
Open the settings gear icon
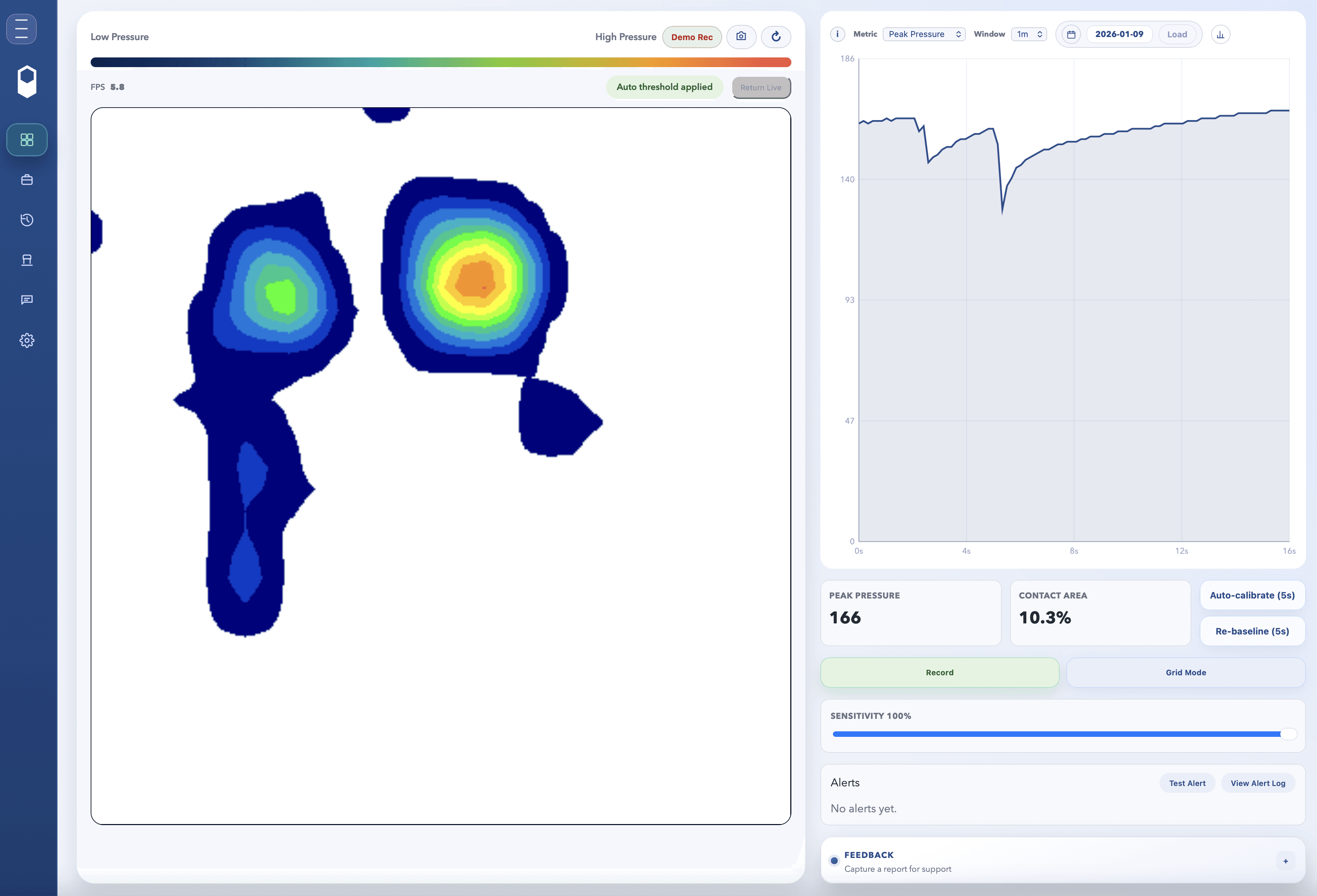(27, 340)
